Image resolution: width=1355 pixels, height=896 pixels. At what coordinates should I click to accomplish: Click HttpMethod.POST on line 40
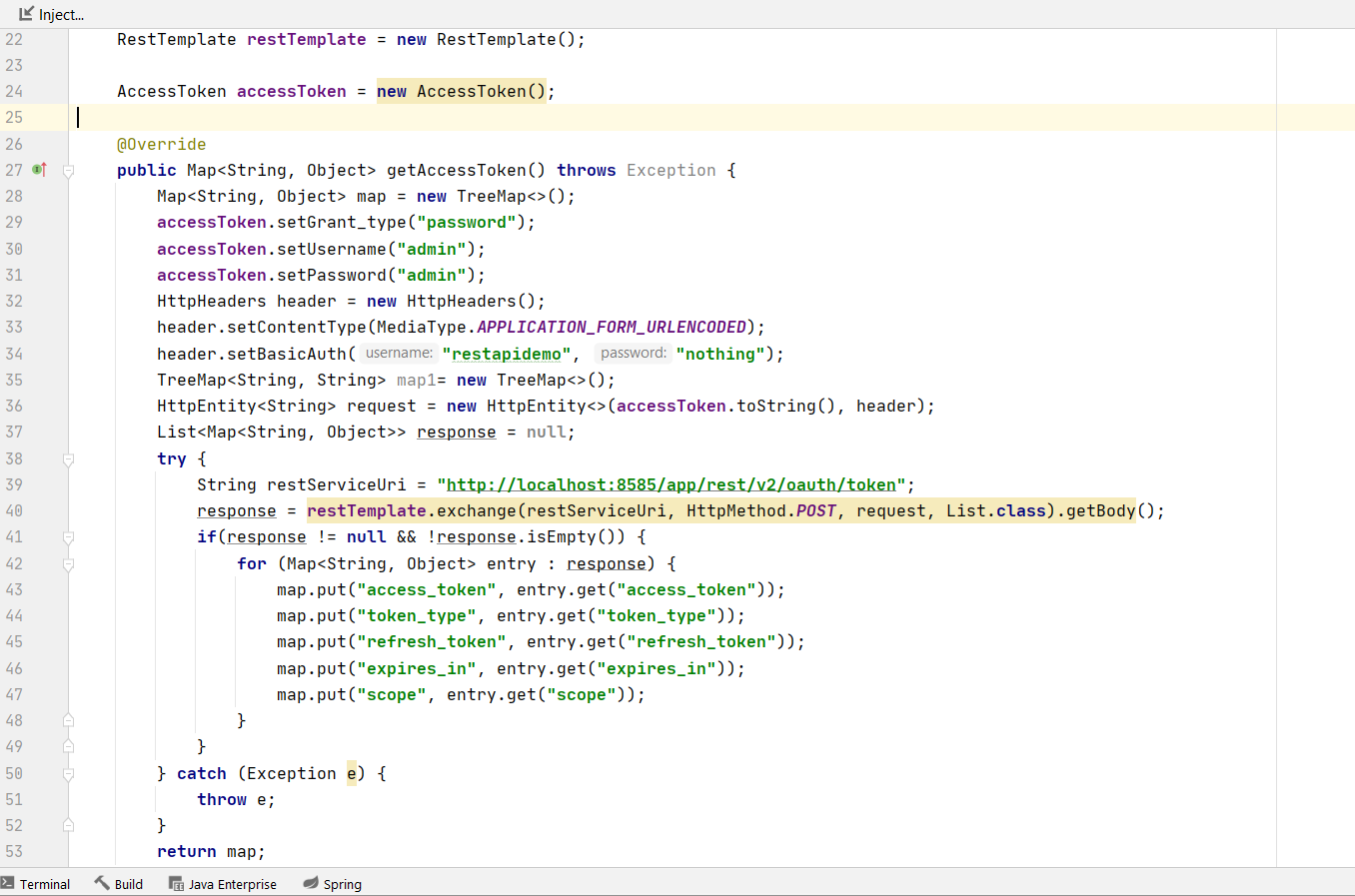(x=761, y=510)
